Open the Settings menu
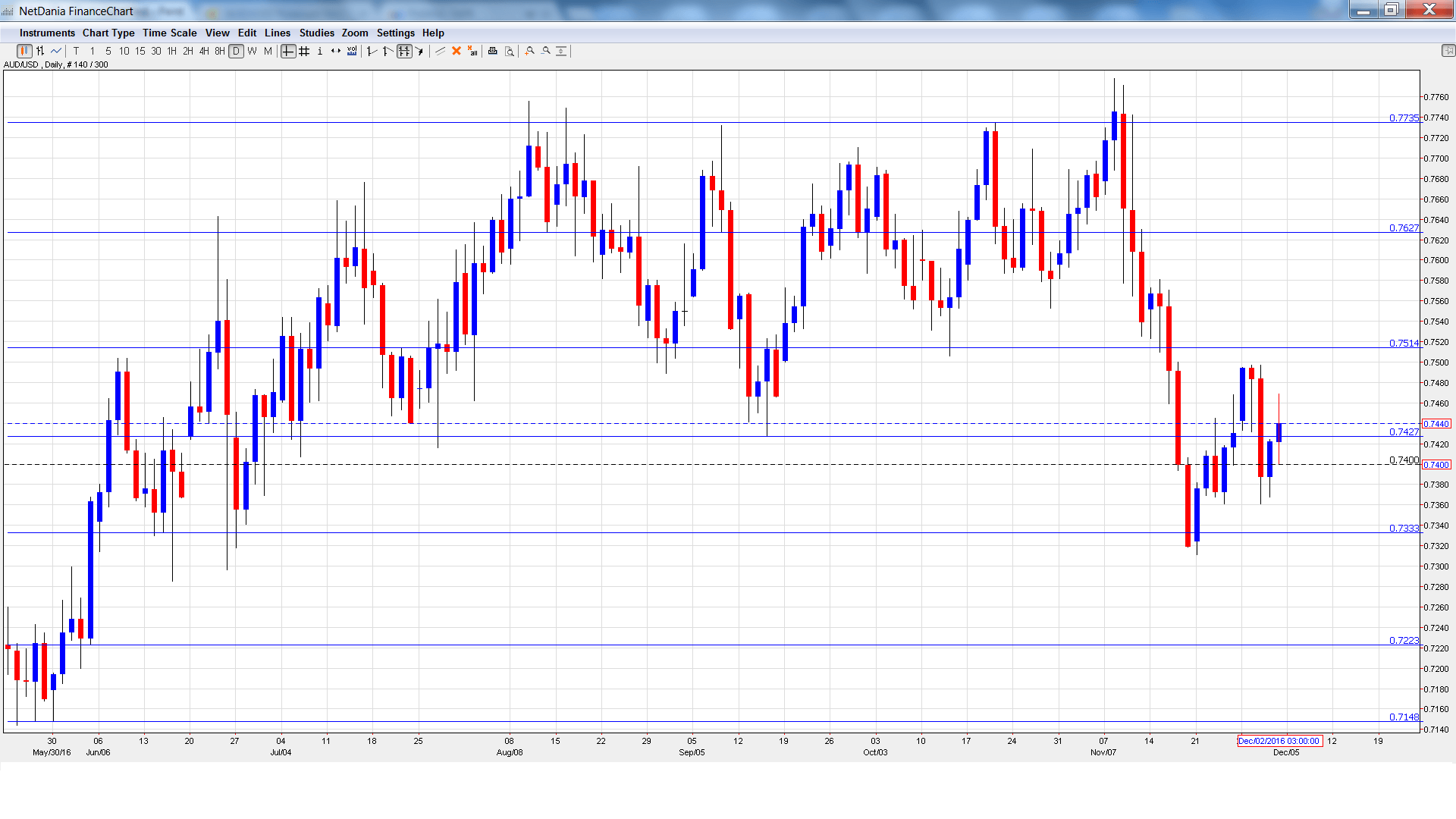1456x819 pixels. 395,33
